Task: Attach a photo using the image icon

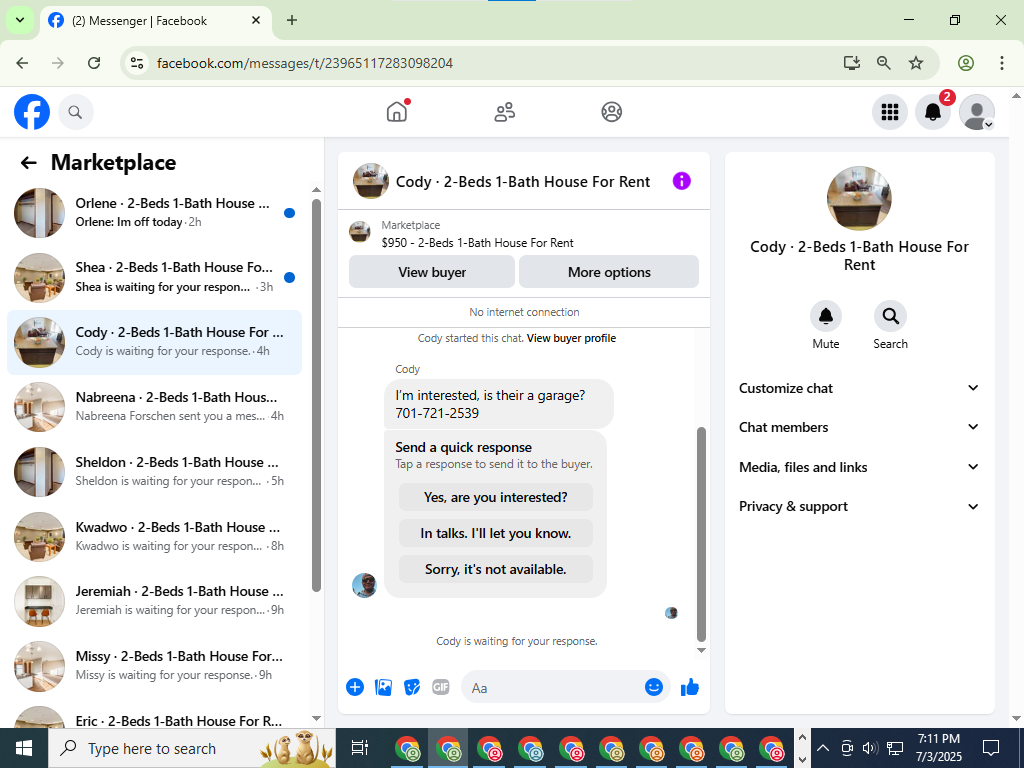Action: point(383,687)
